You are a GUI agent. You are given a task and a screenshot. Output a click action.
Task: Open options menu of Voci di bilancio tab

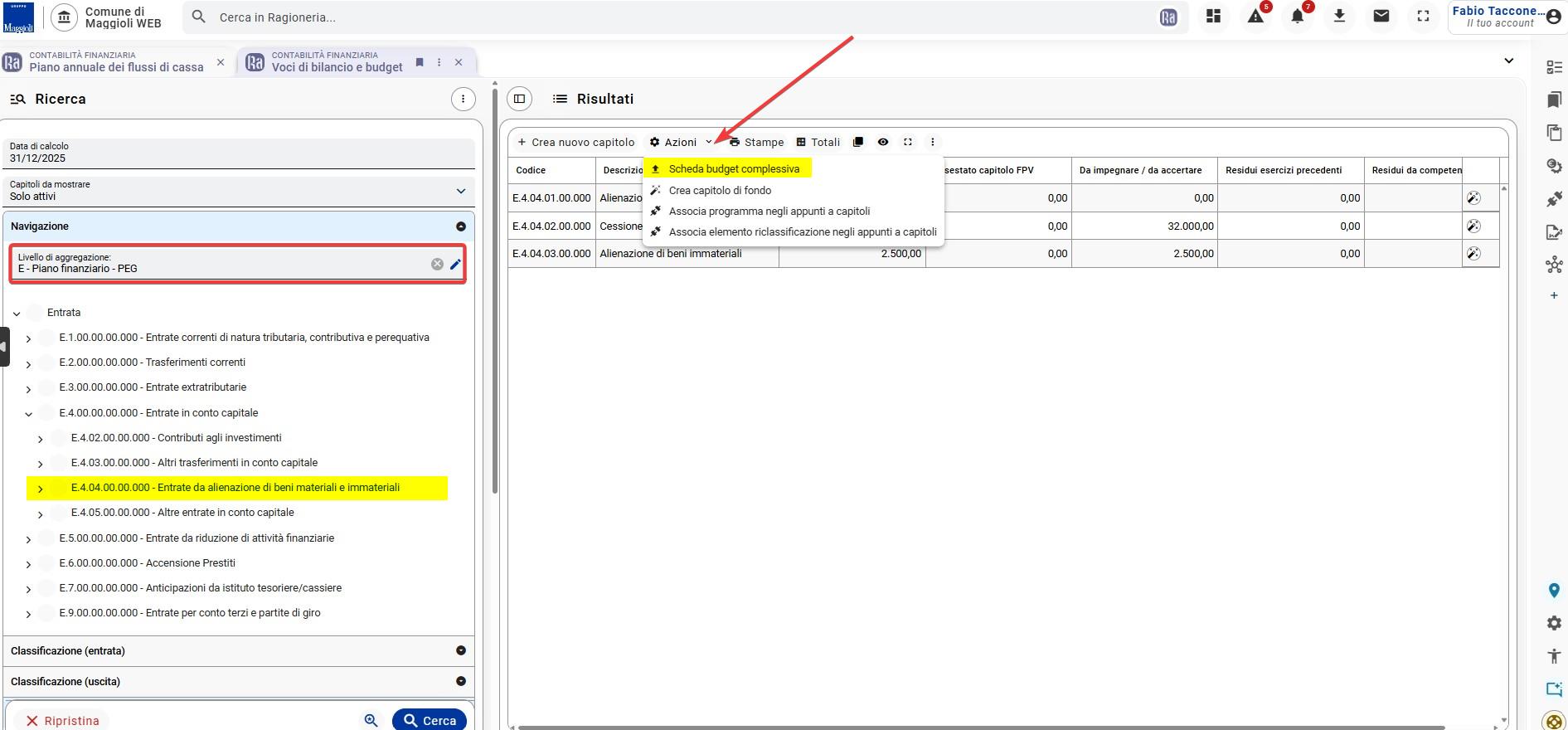coord(439,62)
